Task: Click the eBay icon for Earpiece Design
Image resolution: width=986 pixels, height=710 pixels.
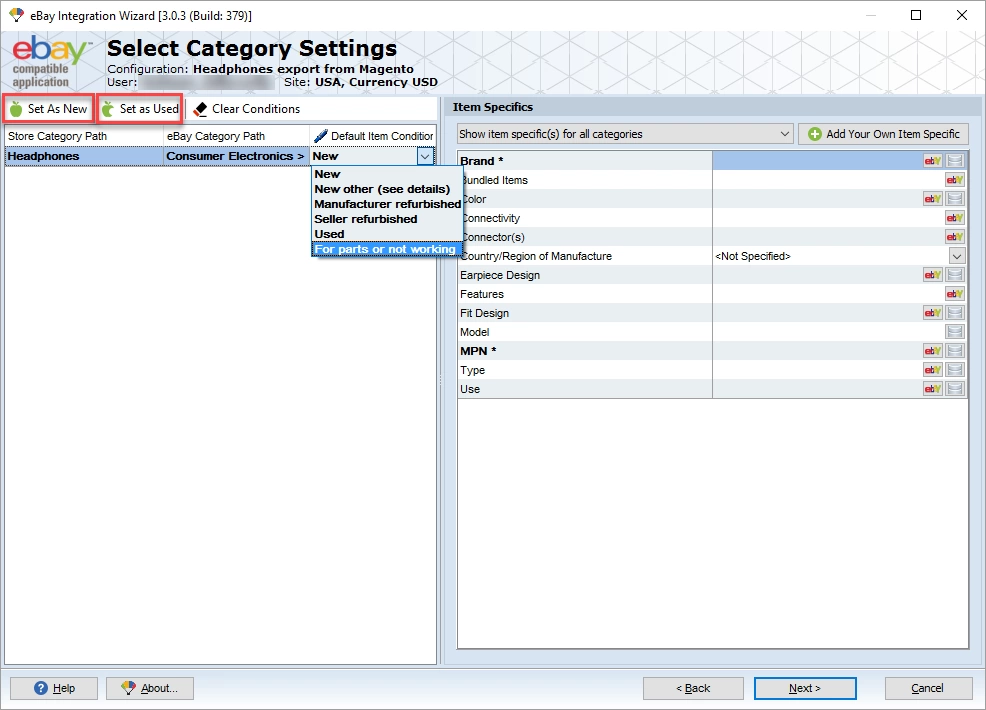Action: point(933,275)
